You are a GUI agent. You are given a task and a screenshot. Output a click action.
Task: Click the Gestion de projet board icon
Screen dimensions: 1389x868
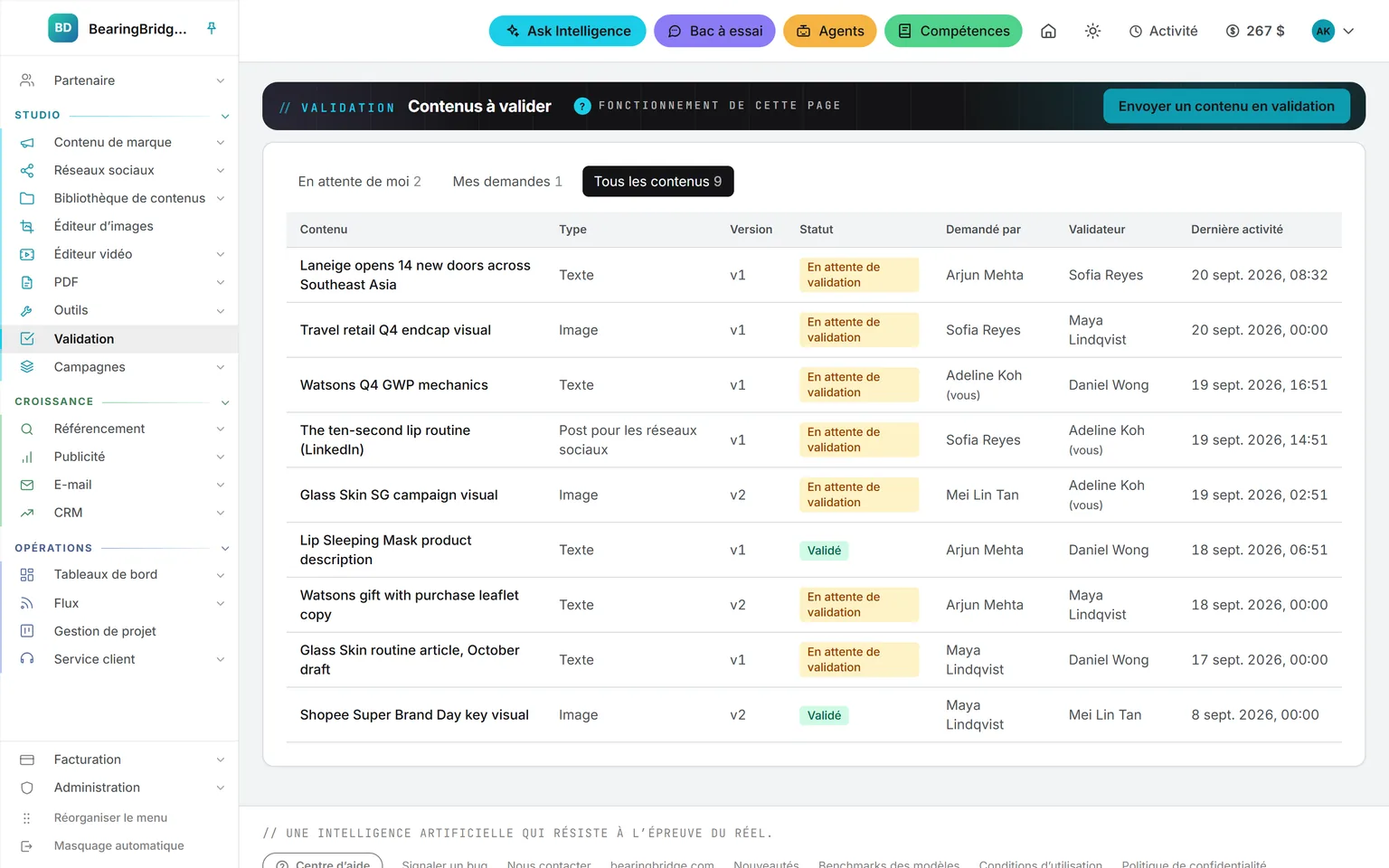27,631
